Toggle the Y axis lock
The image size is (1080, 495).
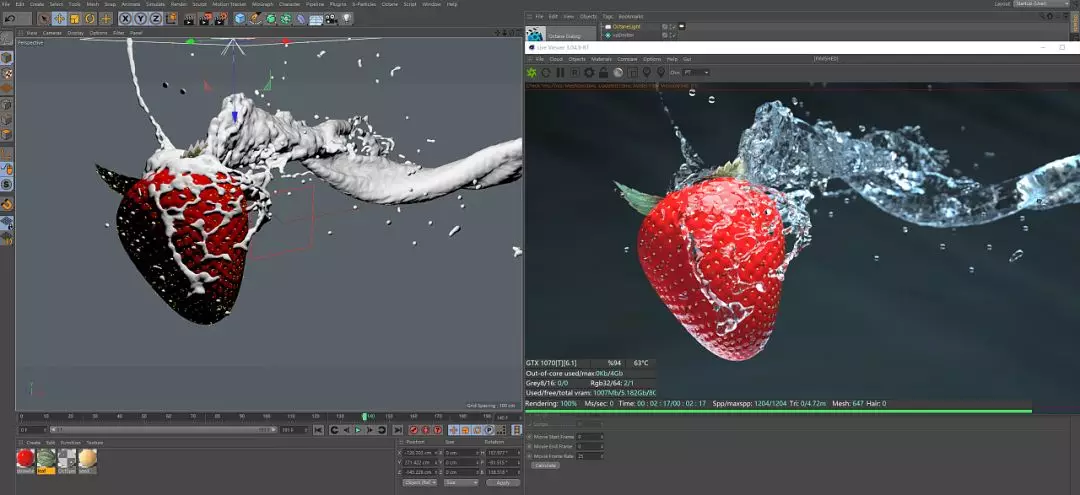point(141,19)
